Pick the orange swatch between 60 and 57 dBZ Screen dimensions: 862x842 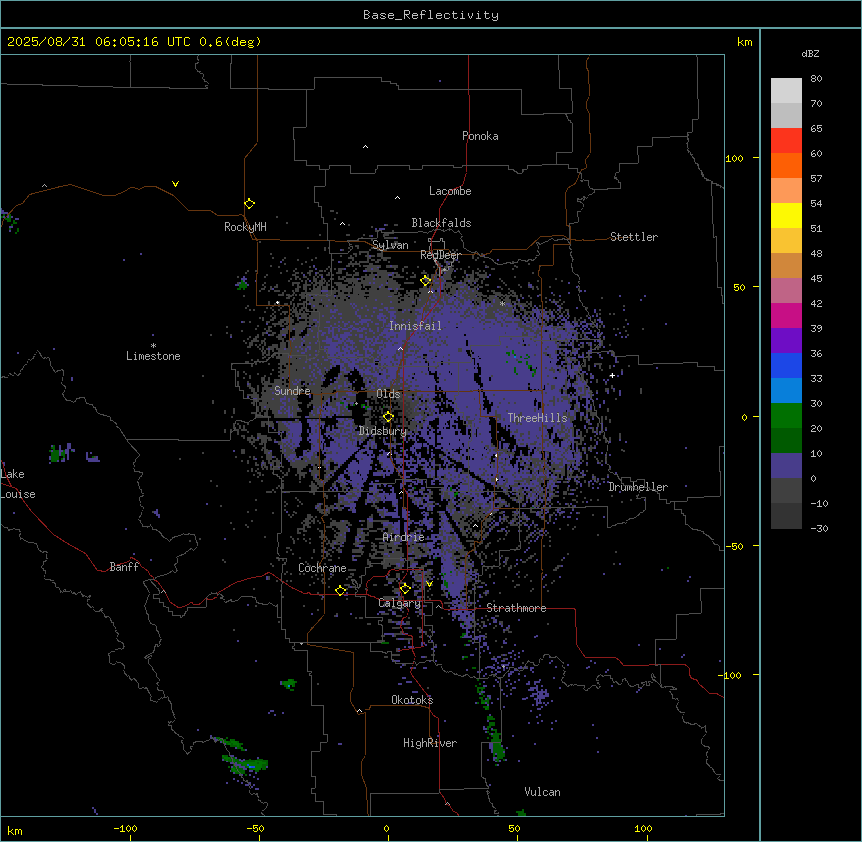(x=786, y=165)
